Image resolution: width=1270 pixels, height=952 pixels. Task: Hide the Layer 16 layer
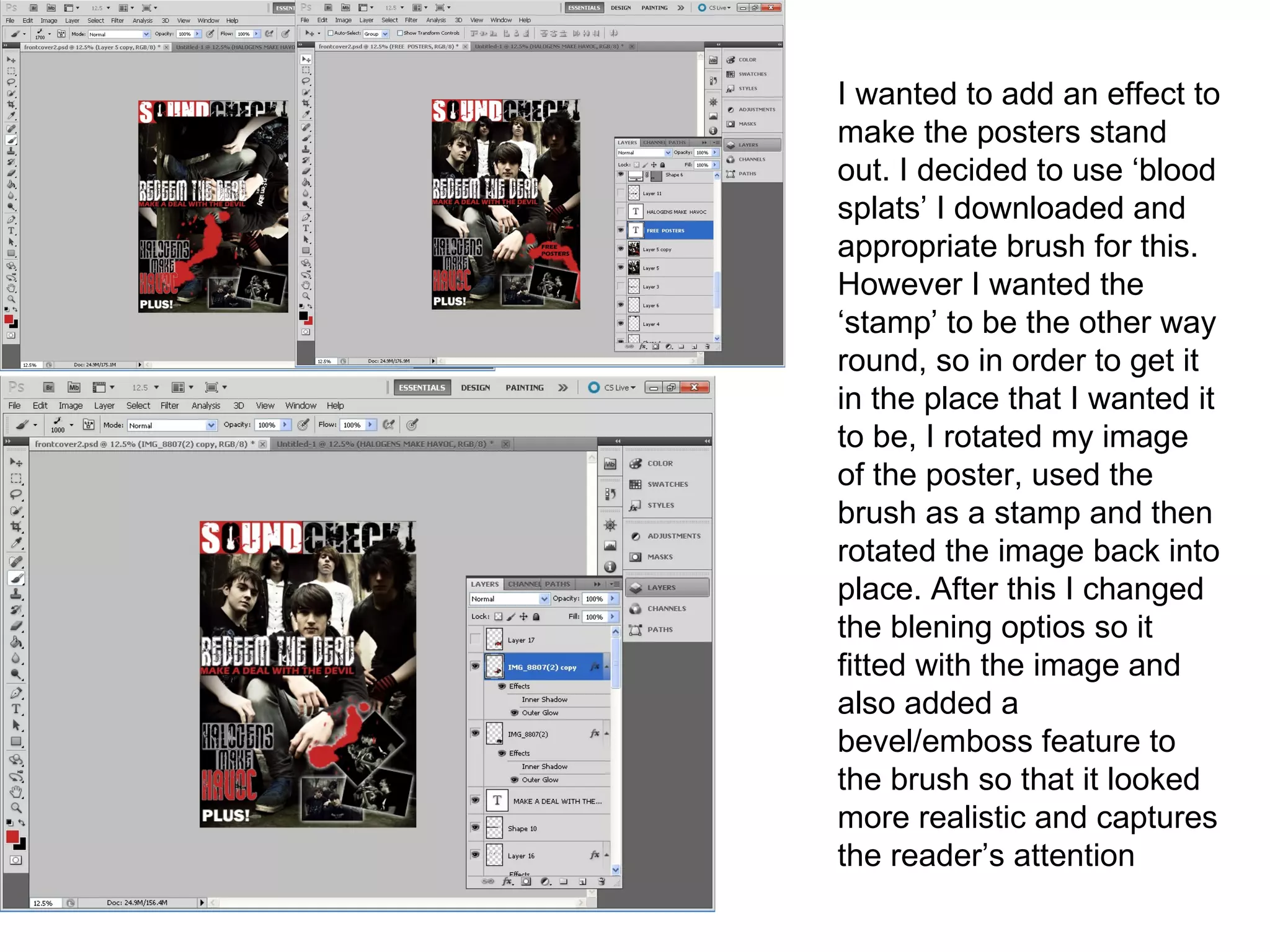[x=475, y=855]
